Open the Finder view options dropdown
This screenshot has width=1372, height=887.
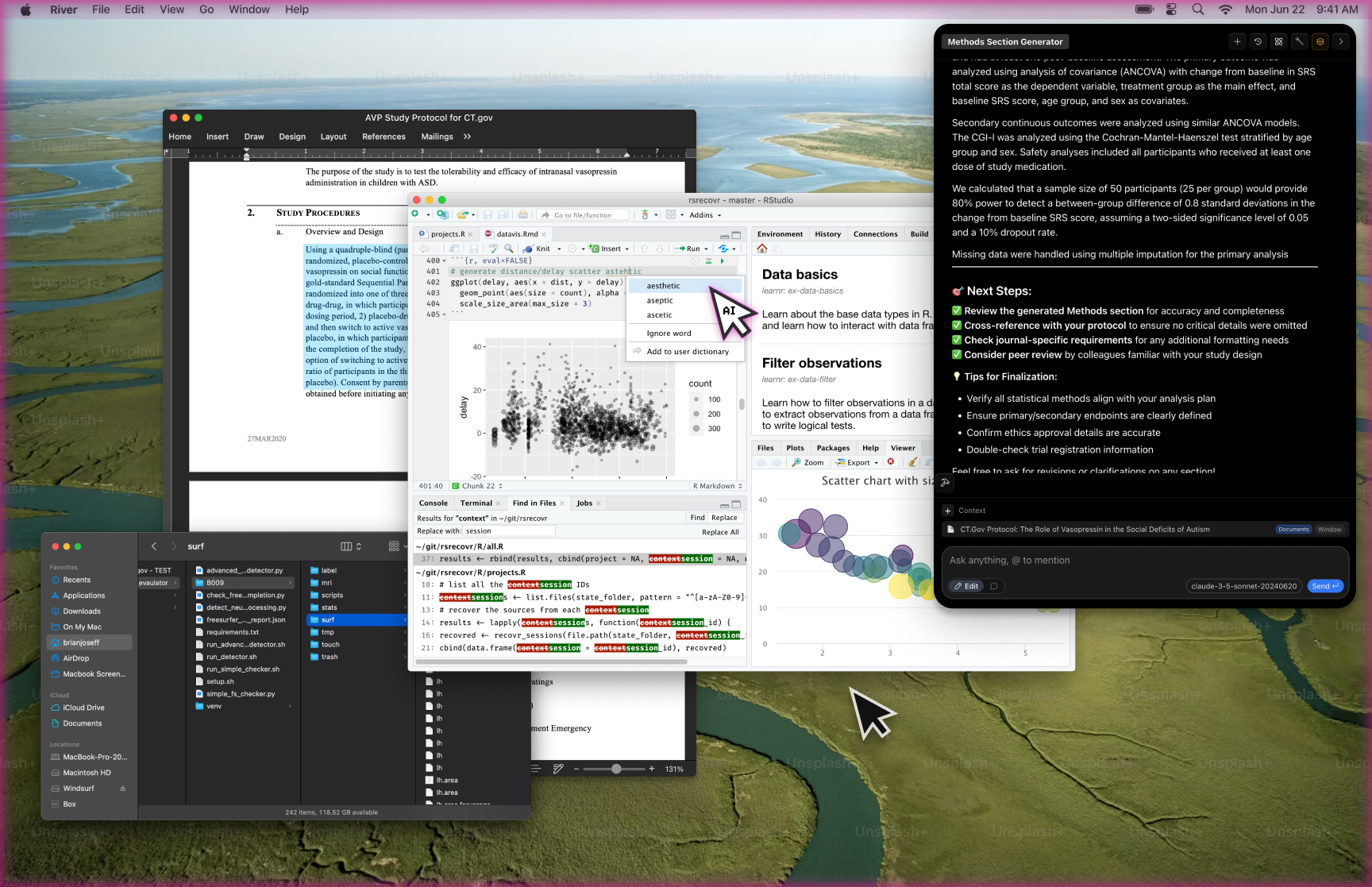pyautogui.click(x=351, y=546)
